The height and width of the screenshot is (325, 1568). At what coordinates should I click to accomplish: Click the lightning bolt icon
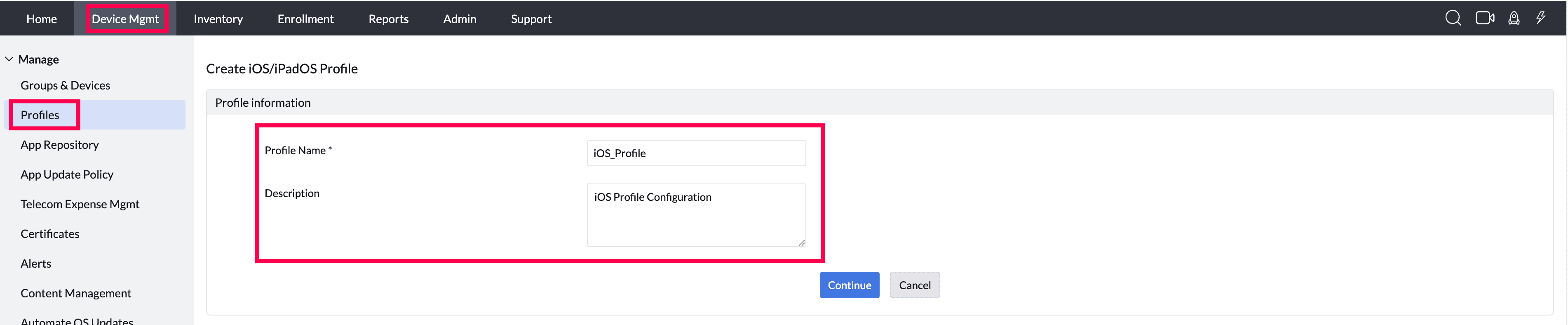1541,18
